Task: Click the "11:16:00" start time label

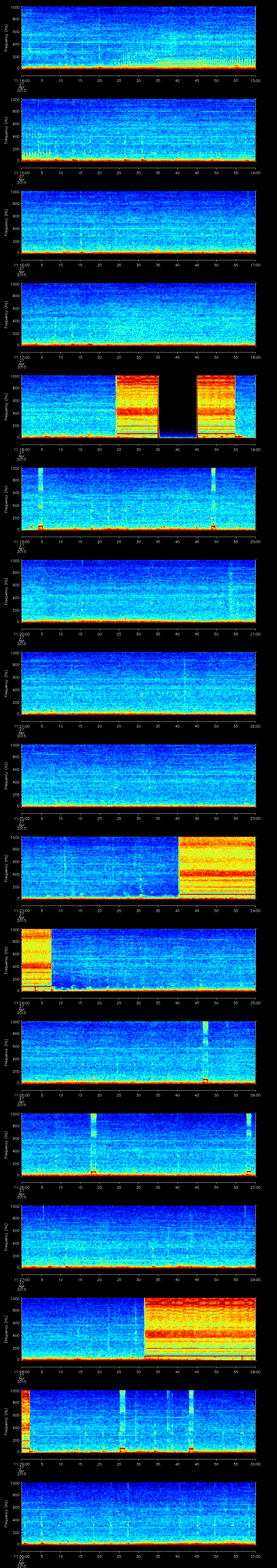Action: click(21, 265)
